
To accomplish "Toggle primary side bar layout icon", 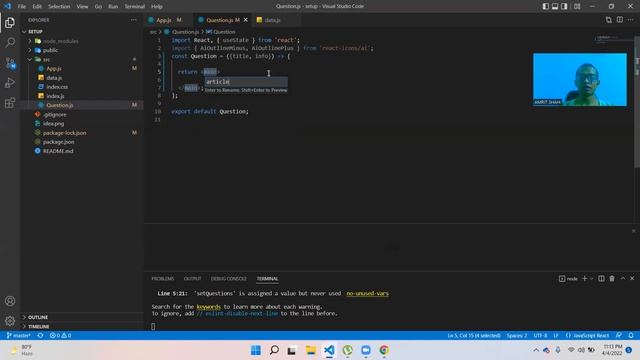I will pyautogui.click(x=546, y=6).
